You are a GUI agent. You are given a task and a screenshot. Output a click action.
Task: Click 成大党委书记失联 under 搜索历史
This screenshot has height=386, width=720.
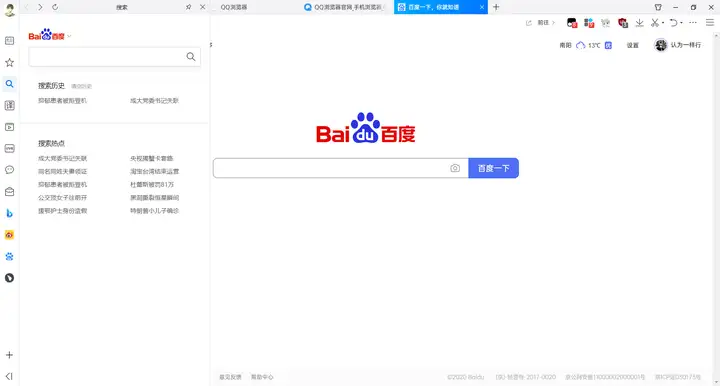pos(154,101)
